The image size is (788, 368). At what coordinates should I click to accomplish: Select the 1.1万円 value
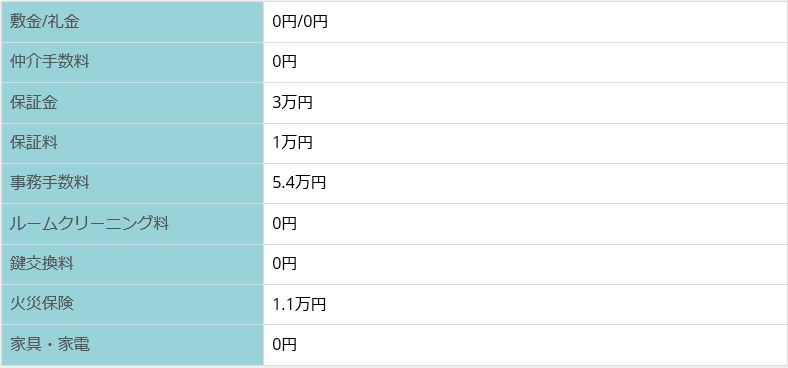(299, 305)
